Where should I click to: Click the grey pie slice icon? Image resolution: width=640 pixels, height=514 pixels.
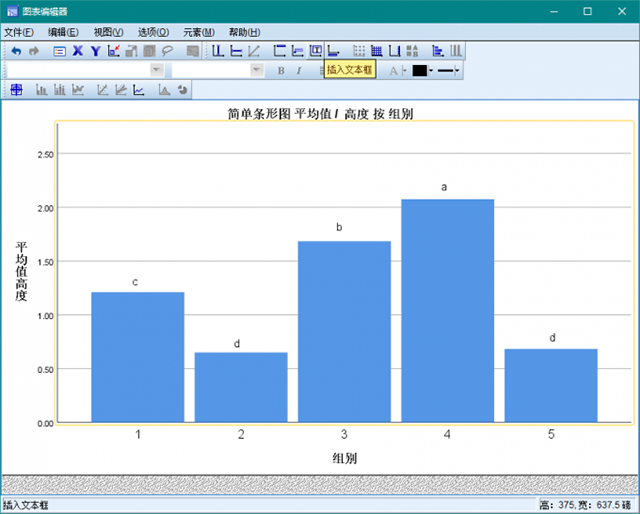(x=182, y=89)
